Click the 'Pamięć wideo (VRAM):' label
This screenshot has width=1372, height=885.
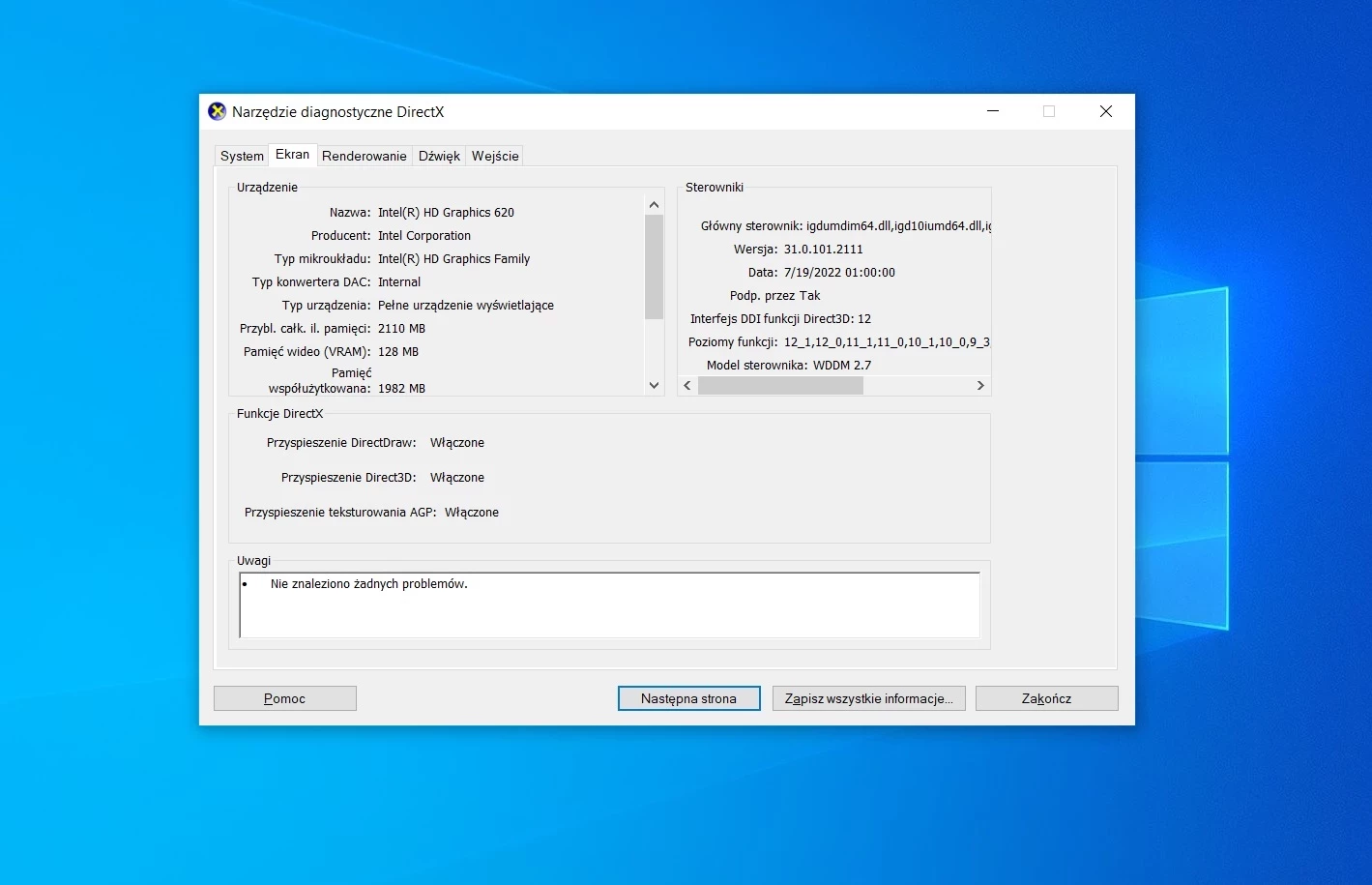(307, 351)
